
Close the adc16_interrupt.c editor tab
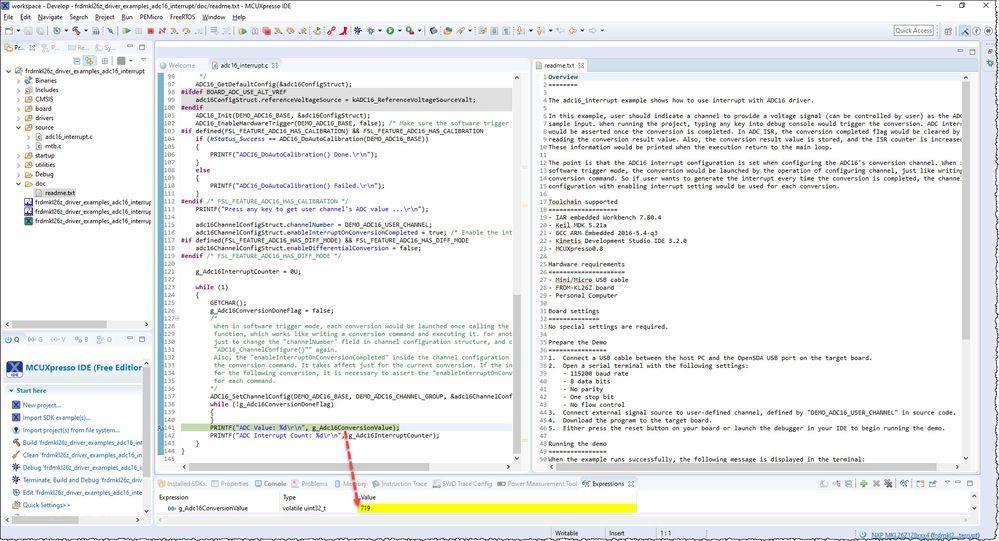tap(275, 65)
